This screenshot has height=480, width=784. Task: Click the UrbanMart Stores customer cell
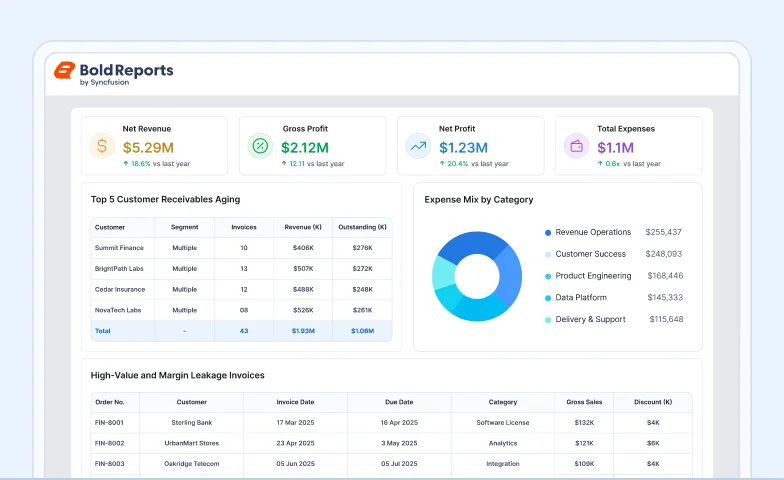(192, 444)
